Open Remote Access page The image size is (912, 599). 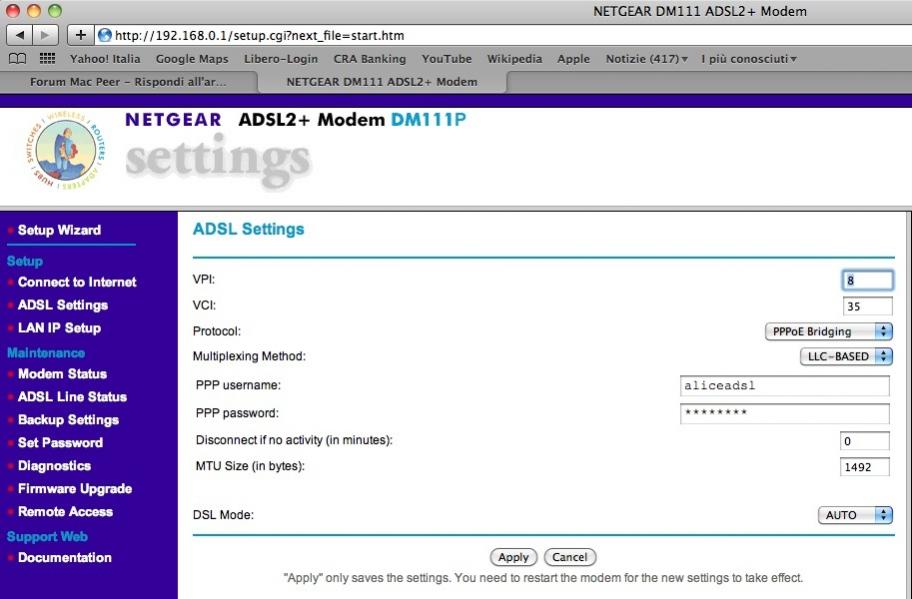click(x=65, y=512)
